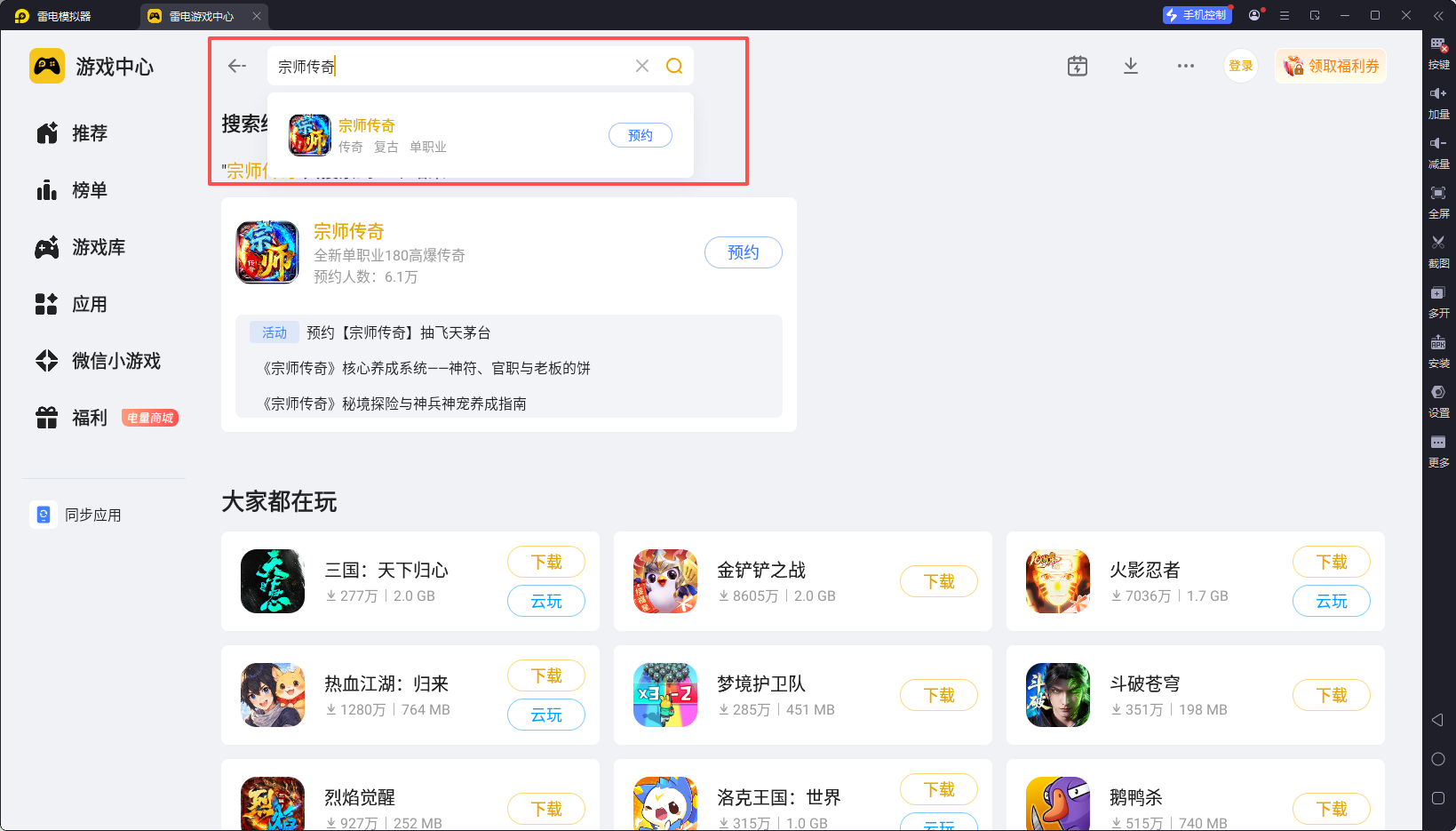
Task: Click the user account icon in title bar
Action: [x=1254, y=15]
